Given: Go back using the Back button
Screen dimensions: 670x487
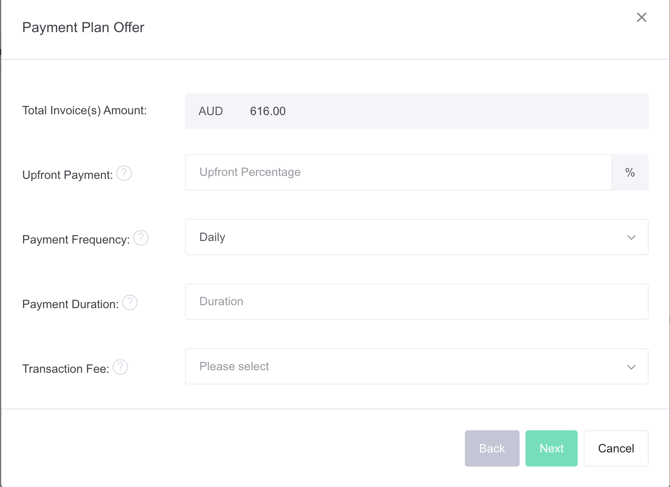Looking at the screenshot, I should (491, 448).
